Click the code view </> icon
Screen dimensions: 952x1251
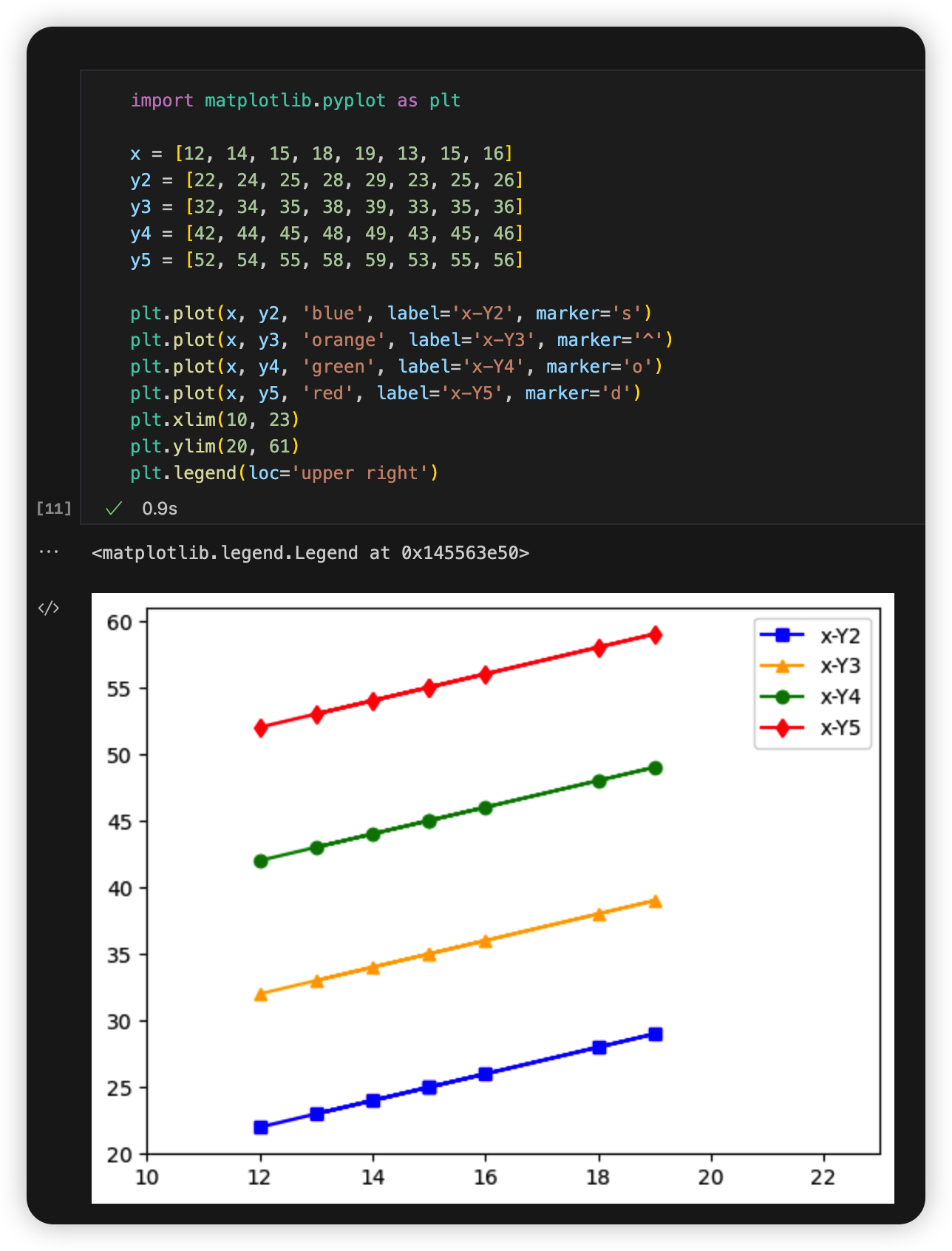pyautogui.click(x=49, y=608)
